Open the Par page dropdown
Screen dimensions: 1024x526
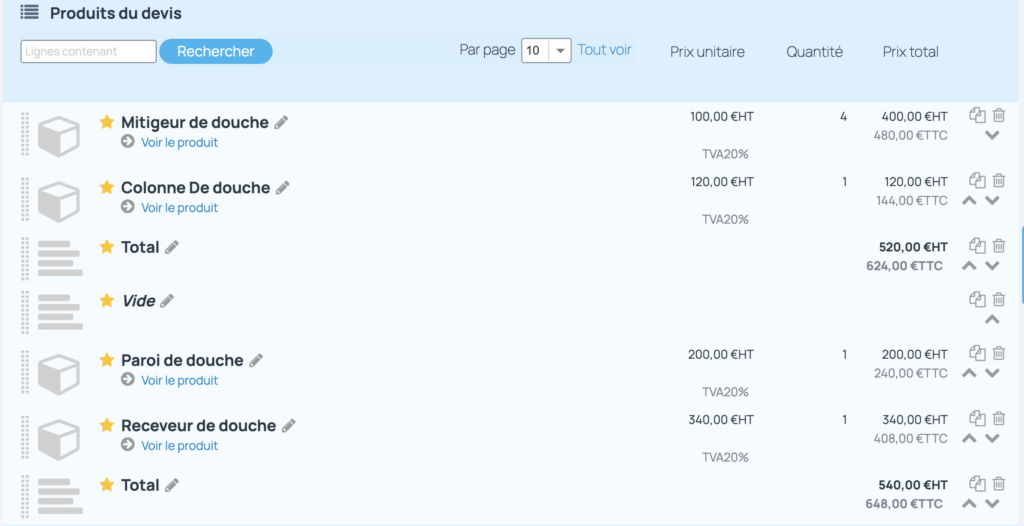click(x=546, y=51)
